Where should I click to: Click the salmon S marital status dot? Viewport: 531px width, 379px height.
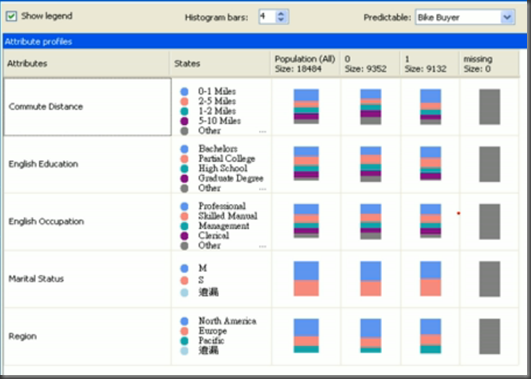[184, 280]
